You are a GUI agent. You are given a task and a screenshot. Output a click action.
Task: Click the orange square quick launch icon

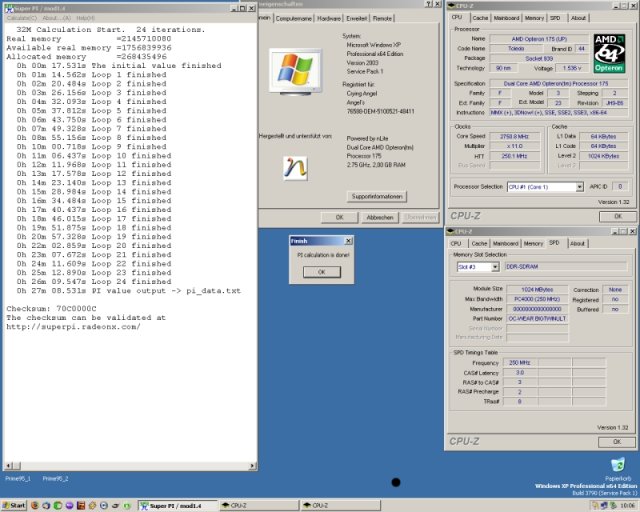pos(81,505)
